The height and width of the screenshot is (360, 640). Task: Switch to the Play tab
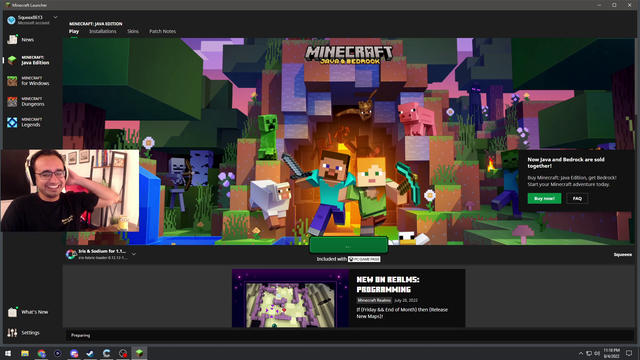pos(74,31)
